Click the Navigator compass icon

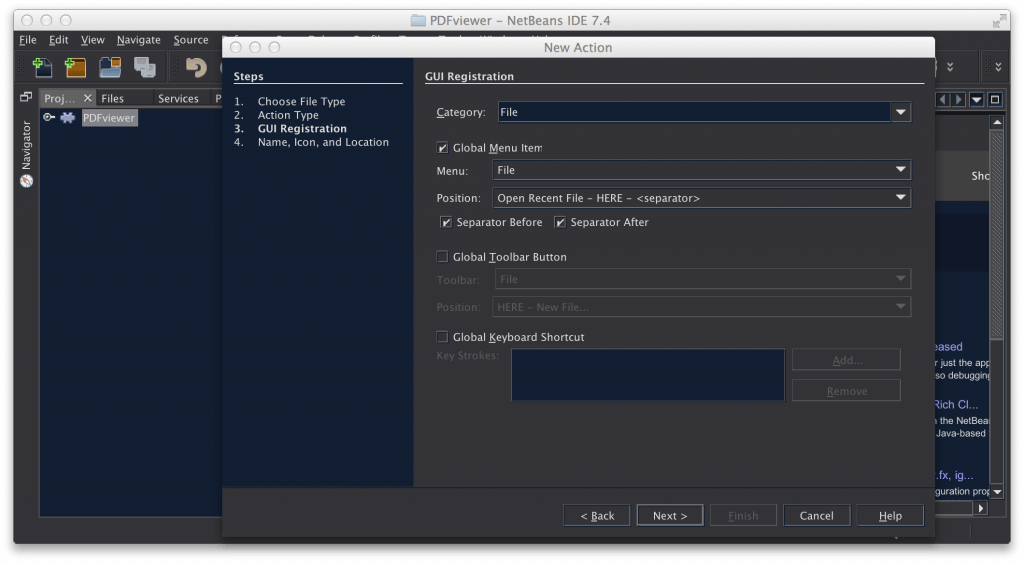pos(26,181)
